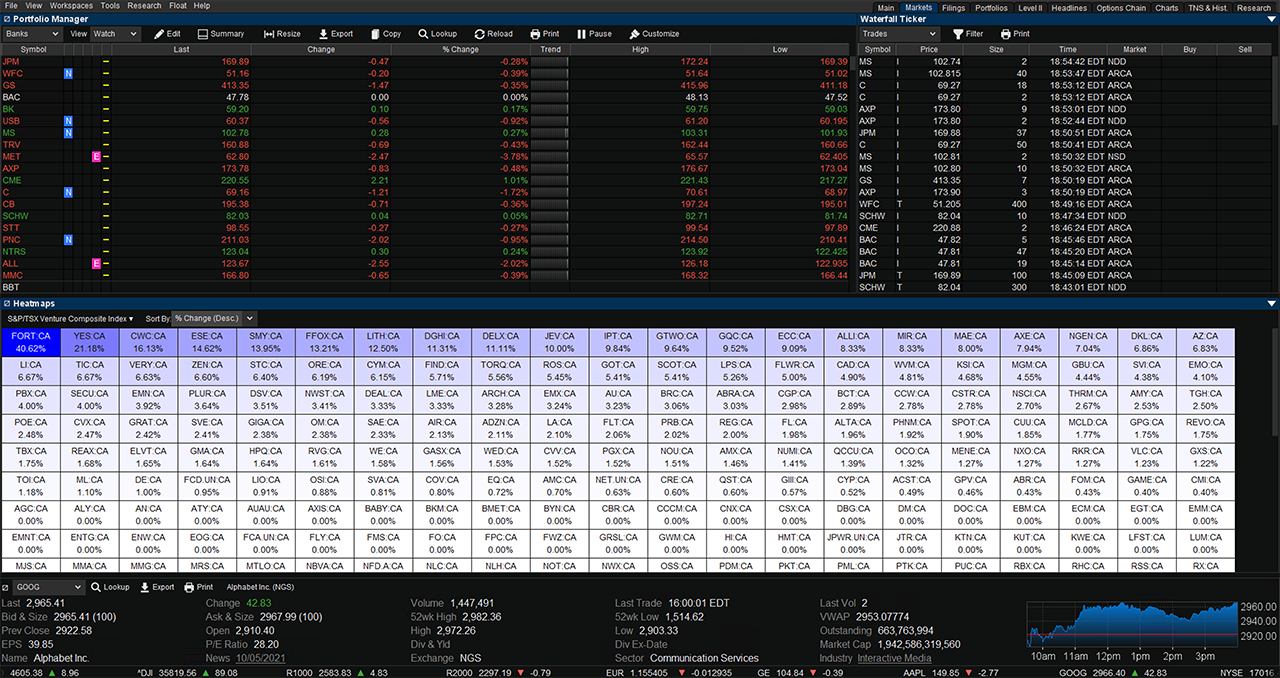Open the Float menu
This screenshot has height=678, width=1280.
[177, 6]
